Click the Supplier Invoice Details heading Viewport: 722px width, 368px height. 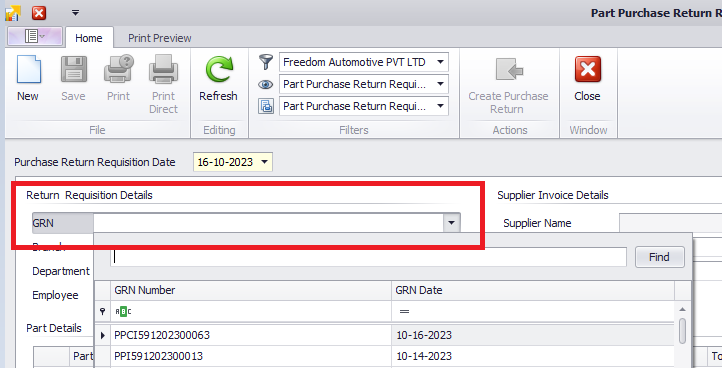[x=553, y=195]
